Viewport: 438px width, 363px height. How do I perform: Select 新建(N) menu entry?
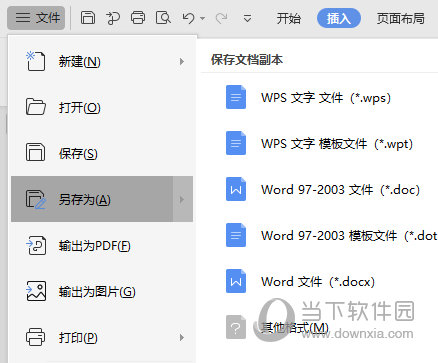(x=102, y=61)
